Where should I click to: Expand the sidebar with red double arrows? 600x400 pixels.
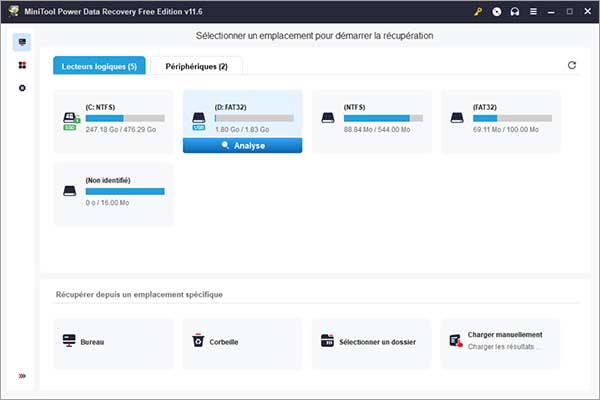(x=23, y=376)
